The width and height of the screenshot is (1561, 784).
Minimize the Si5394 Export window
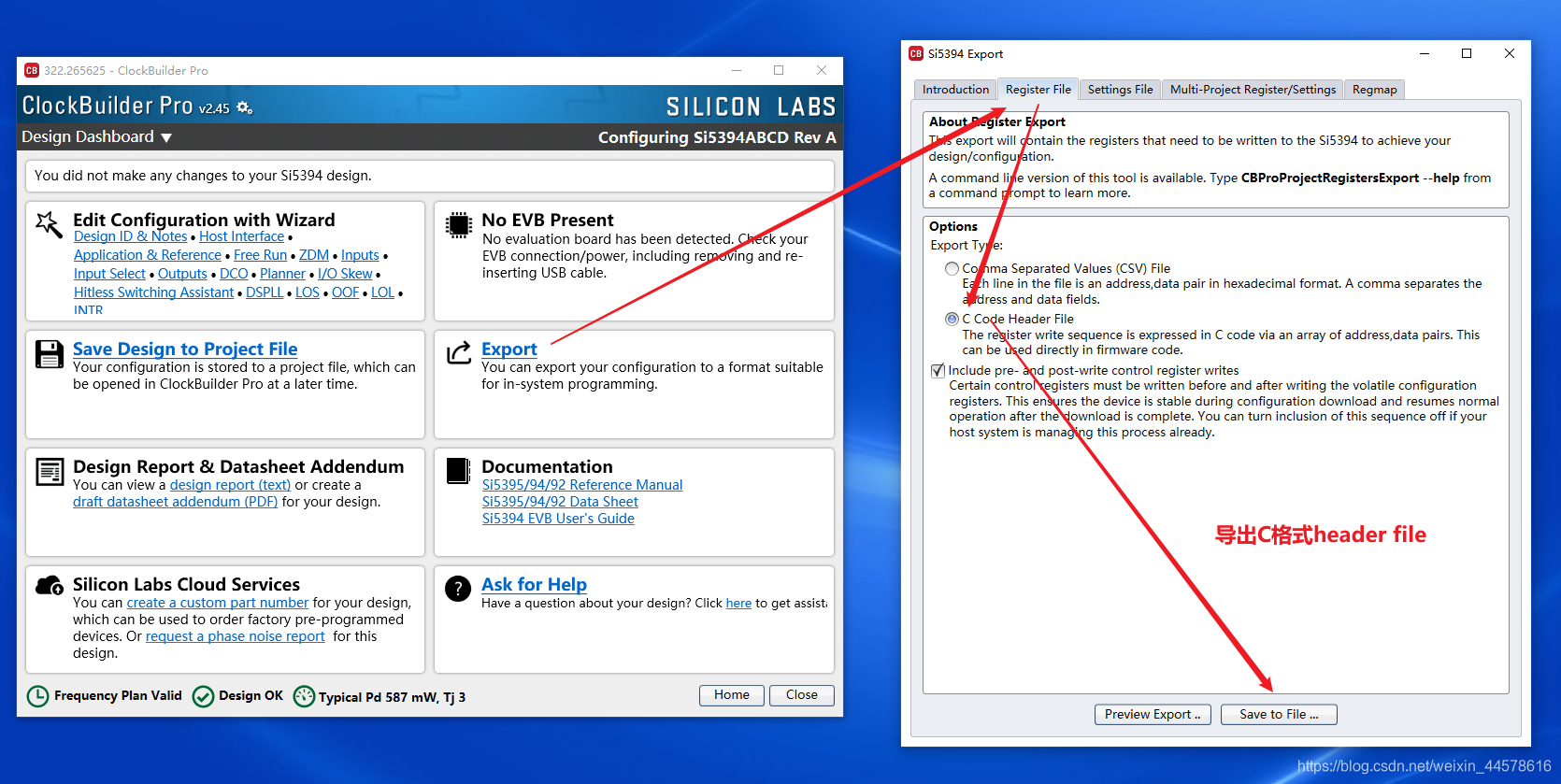[1425, 53]
